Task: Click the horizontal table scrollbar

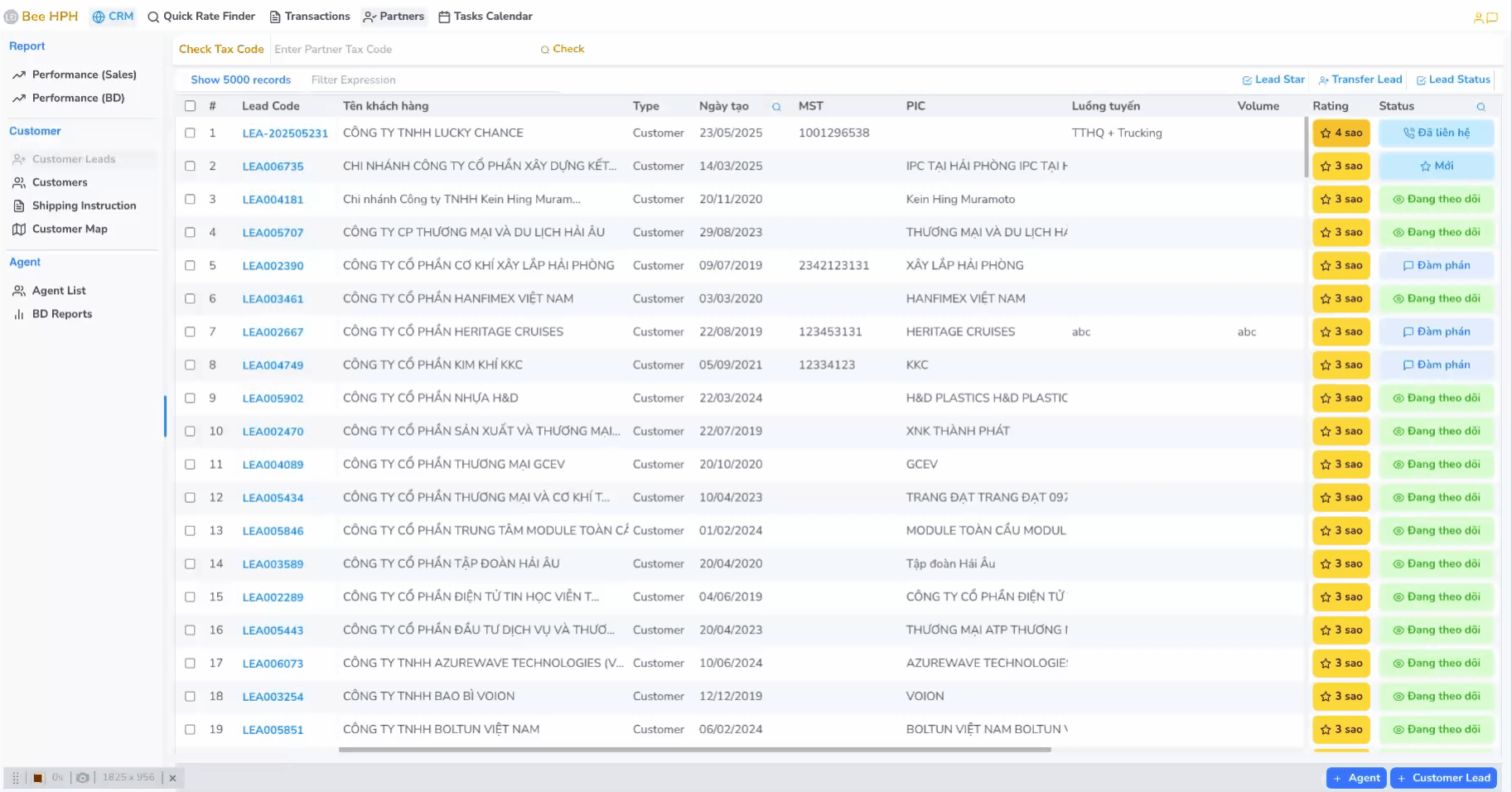Action: (x=694, y=750)
